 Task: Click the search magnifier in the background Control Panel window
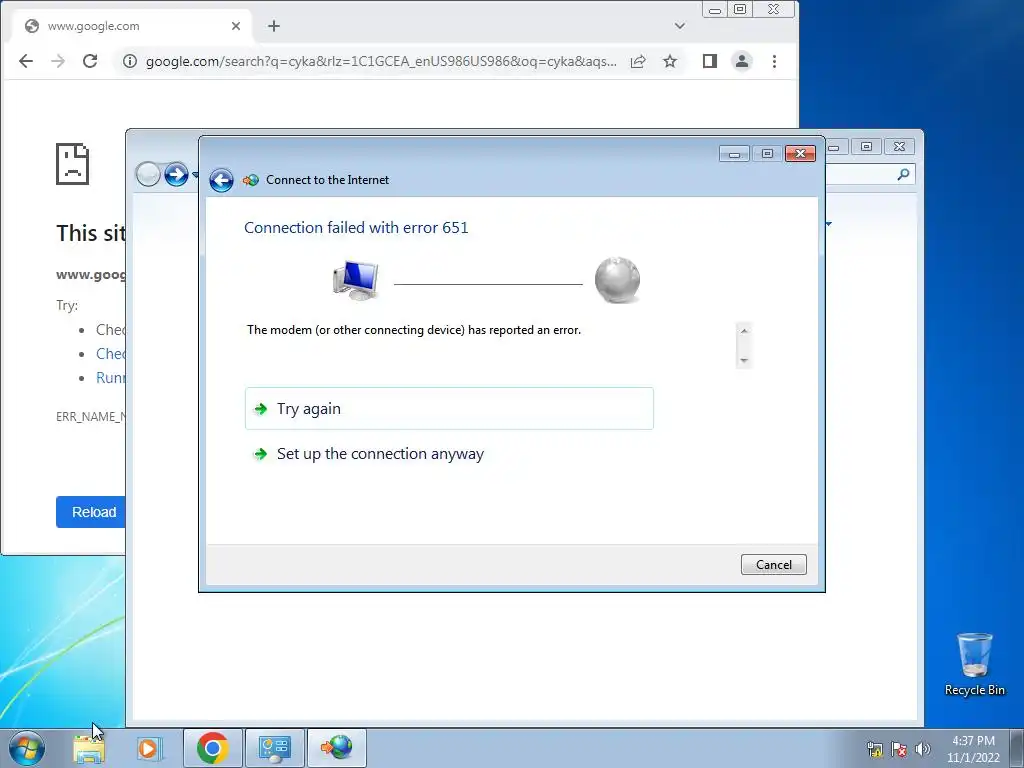point(903,174)
